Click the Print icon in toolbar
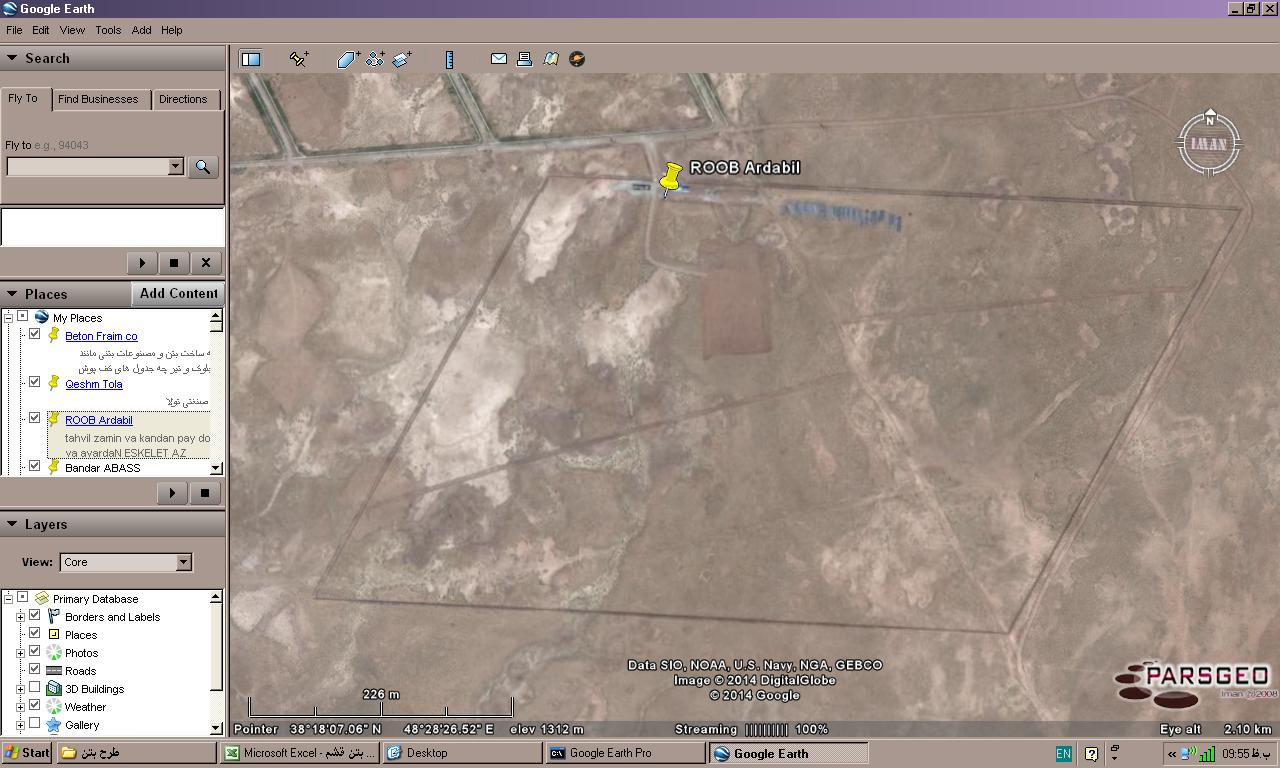 [524, 59]
